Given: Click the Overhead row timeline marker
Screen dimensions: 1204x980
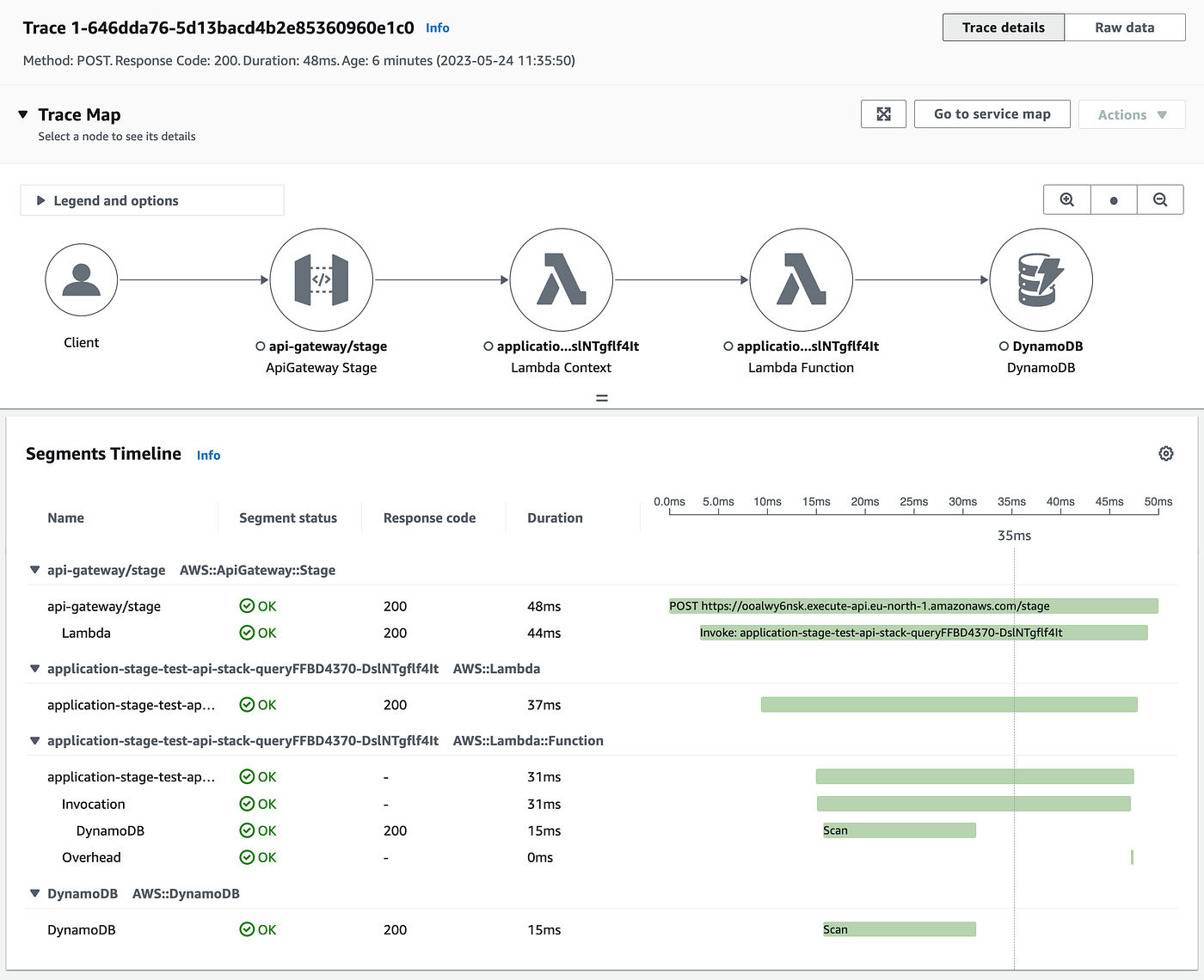Looking at the screenshot, I should (x=1132, y=857).
